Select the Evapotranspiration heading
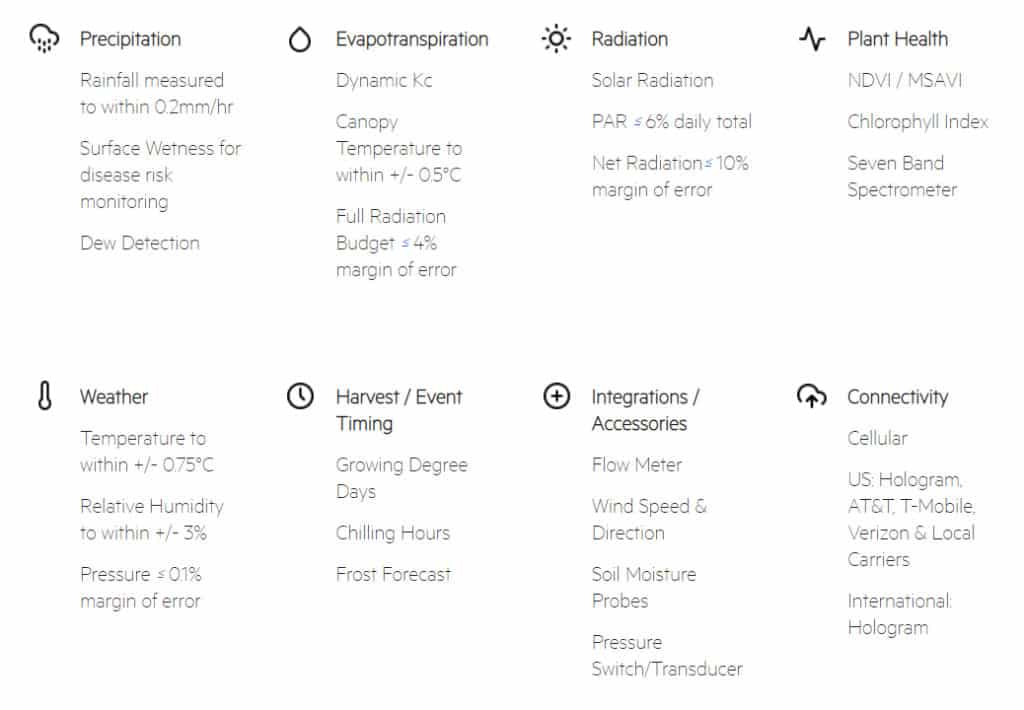The width and height of the screenshot is (1024, 710). pyautogui.click(x=412, y=39)
